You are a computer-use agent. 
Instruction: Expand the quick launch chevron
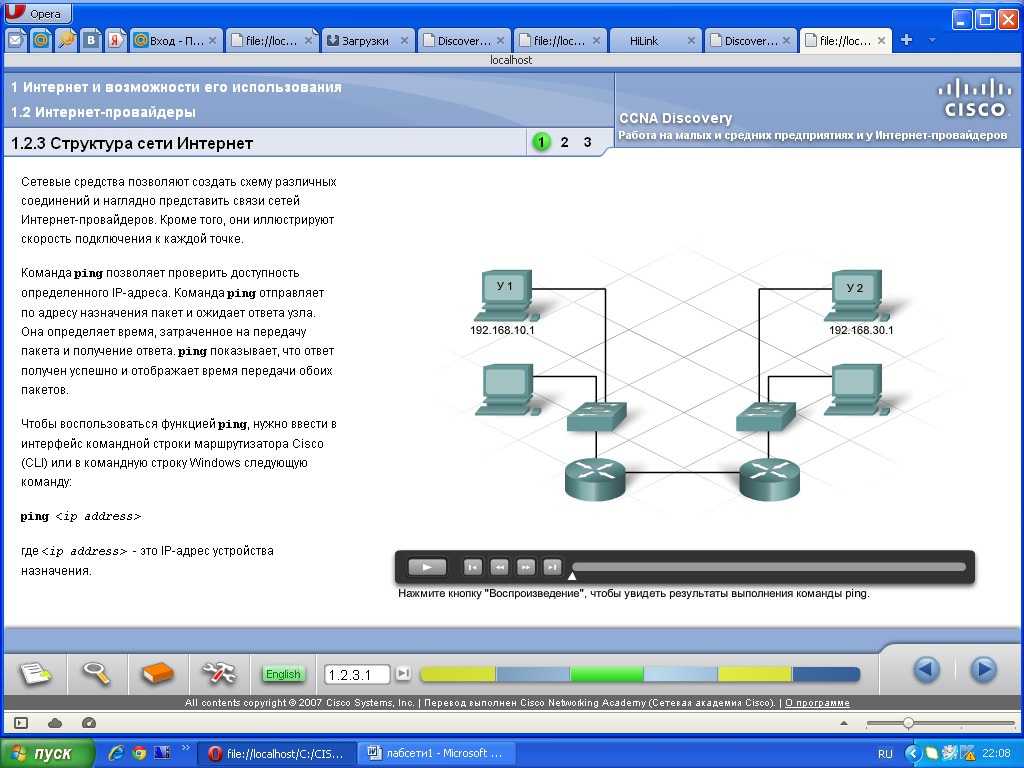[185, 748]
